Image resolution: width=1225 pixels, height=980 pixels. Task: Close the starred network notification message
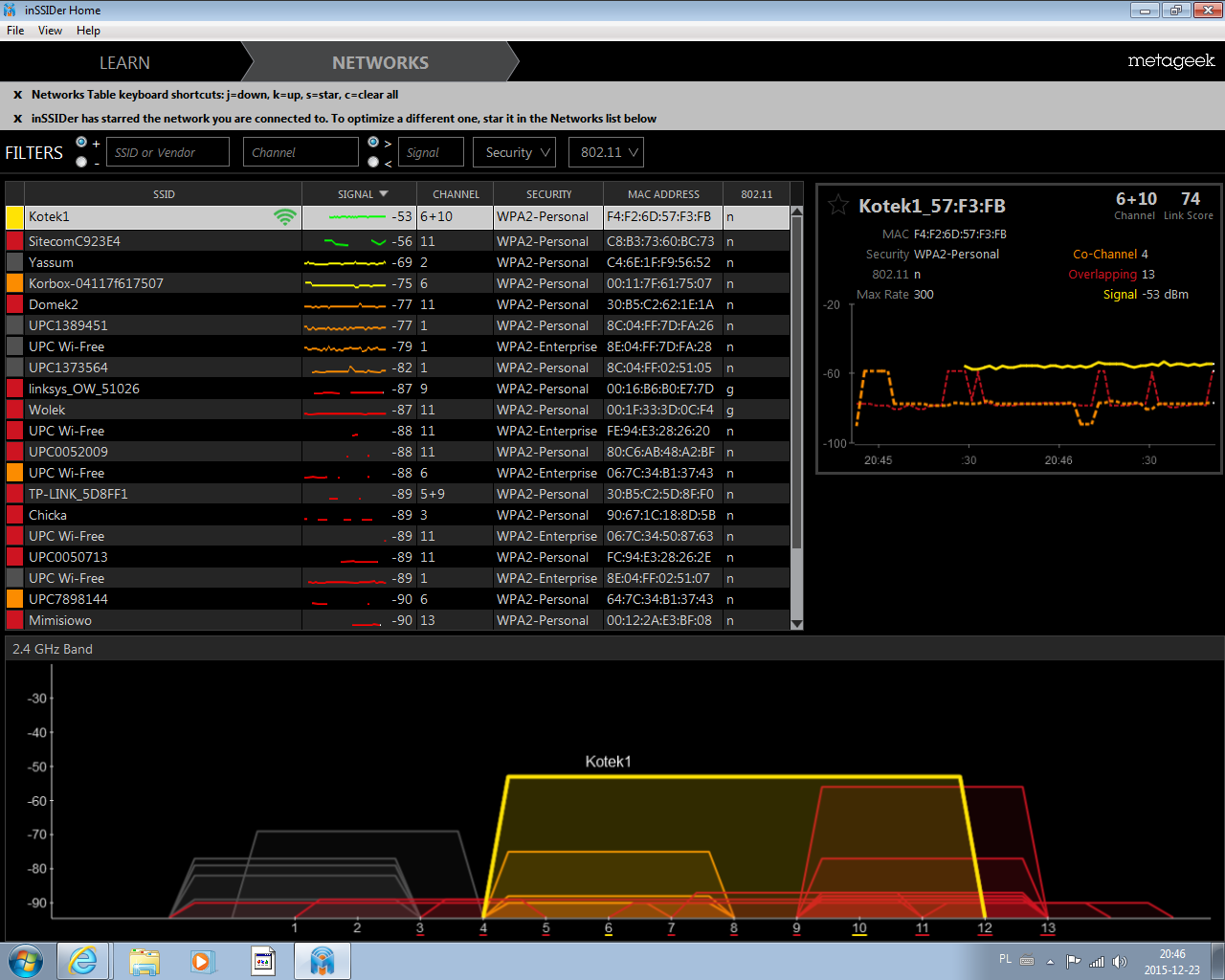17,119
